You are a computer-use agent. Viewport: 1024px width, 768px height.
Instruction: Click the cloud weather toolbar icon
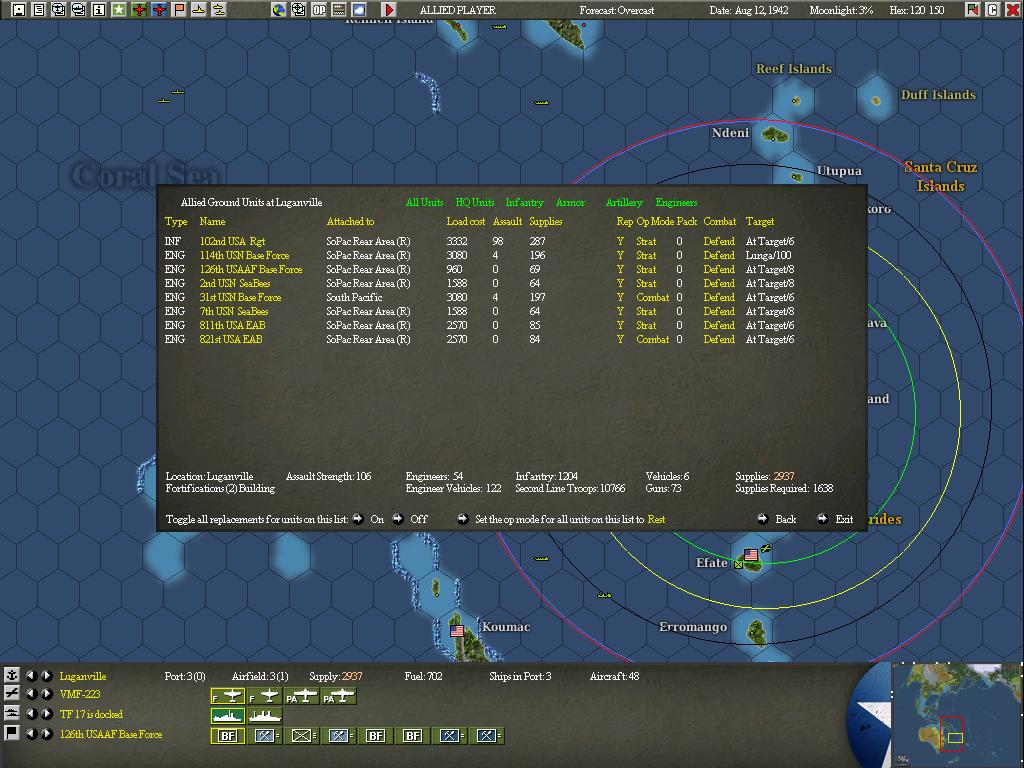(359, 9)
